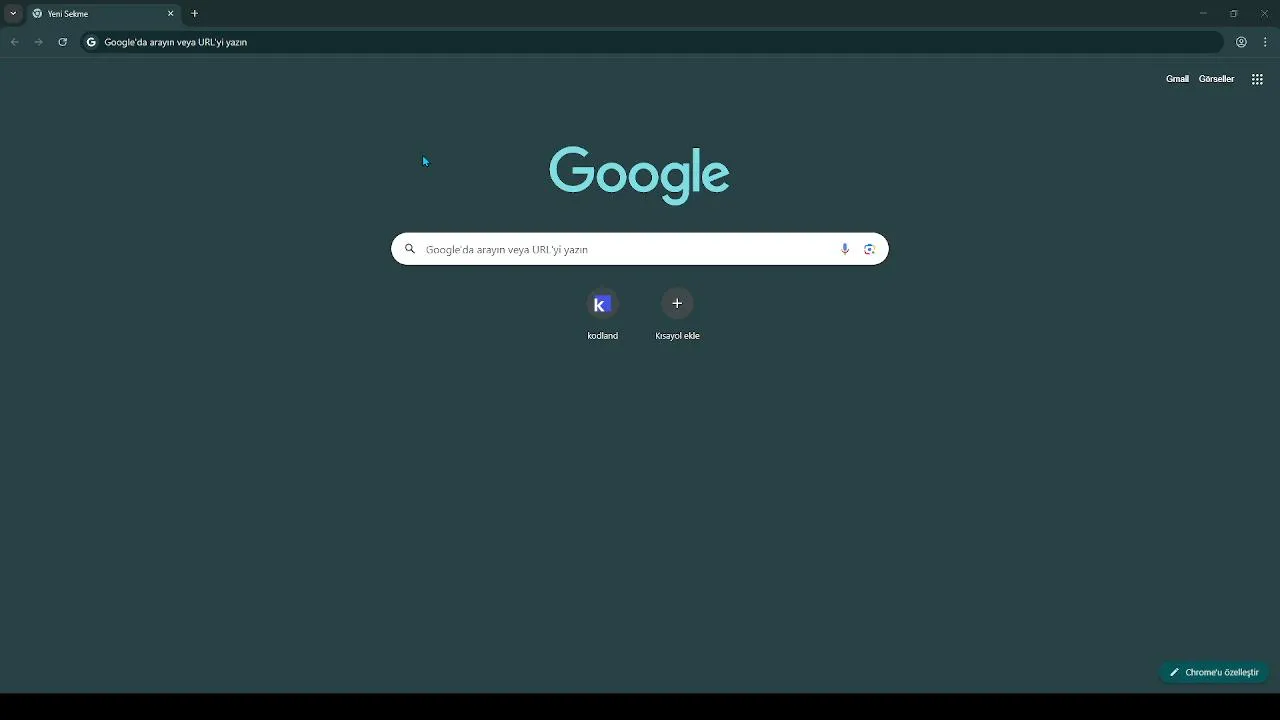Go forward using the forward arrow

pyautogui.click(x=38, y=42)
